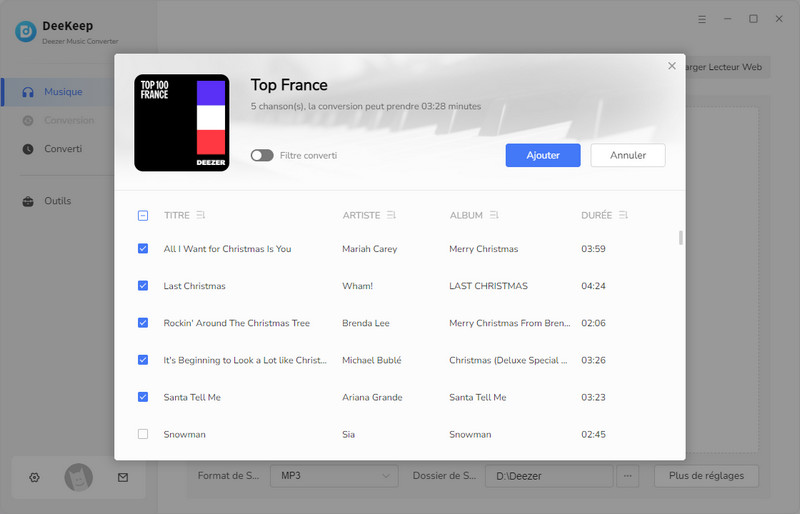Click the Sia artist cell
This screenshot has width=800, height=514.
pyautogui.click(x=348, y=434)
